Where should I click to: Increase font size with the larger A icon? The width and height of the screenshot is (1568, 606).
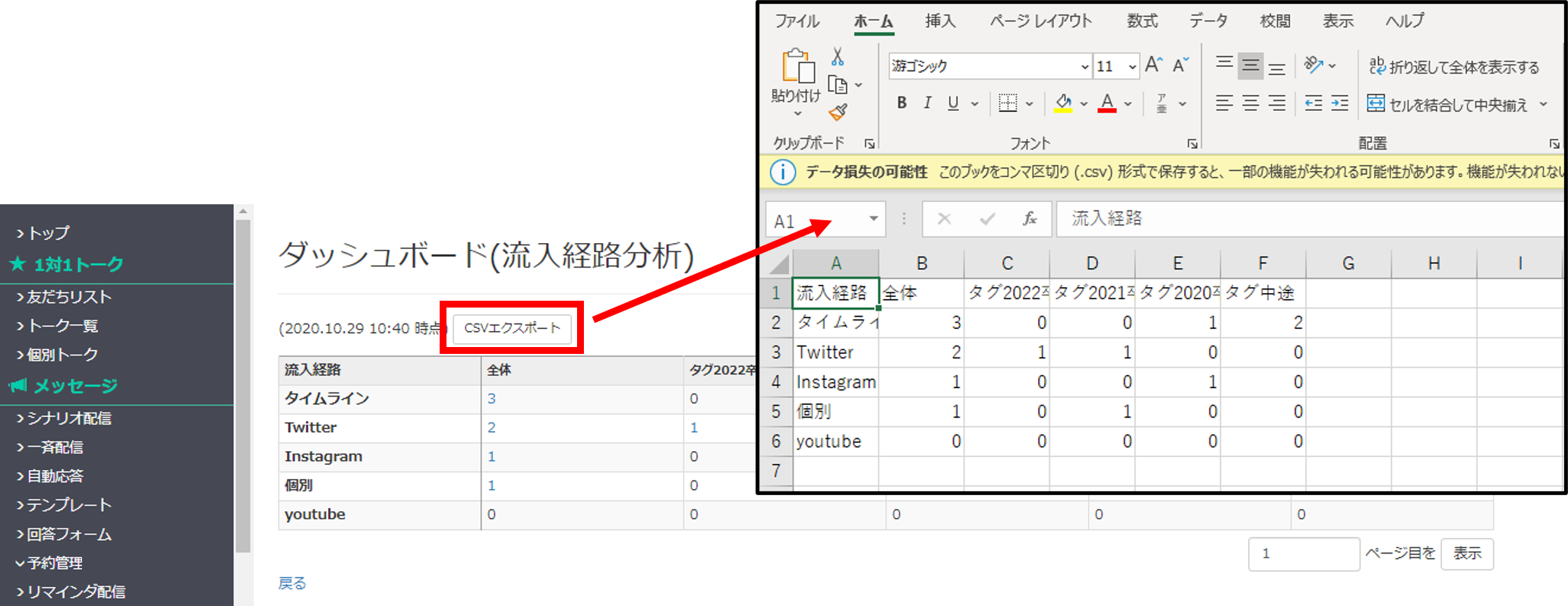pos(1153,65)
